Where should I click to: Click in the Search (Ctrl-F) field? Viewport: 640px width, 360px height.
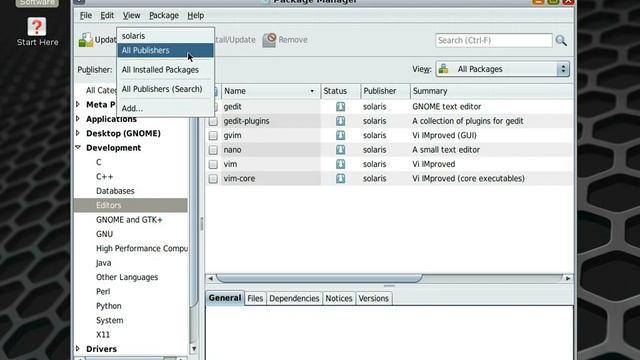494,40
